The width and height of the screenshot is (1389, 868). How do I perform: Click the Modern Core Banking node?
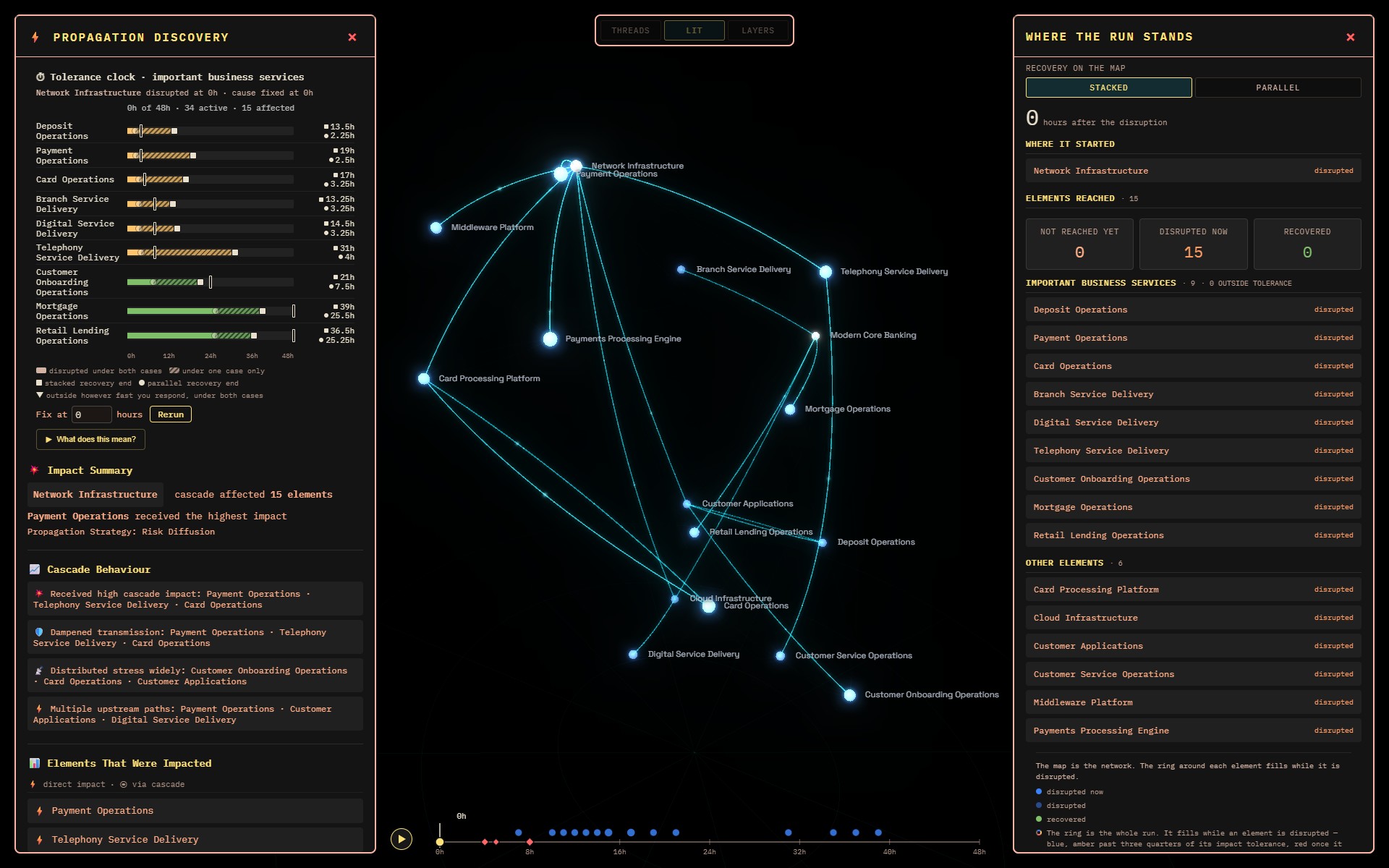tap(815, 336)
